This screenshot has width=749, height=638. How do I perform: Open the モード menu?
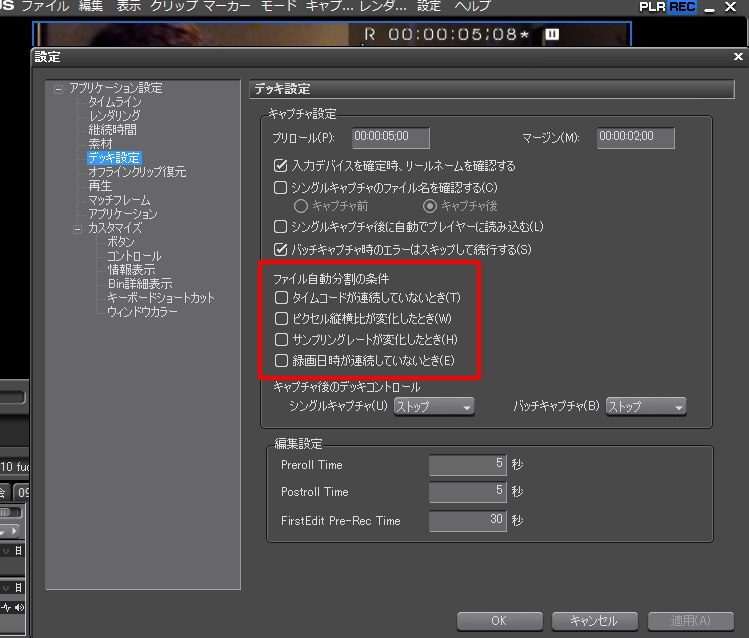(278, 6)
